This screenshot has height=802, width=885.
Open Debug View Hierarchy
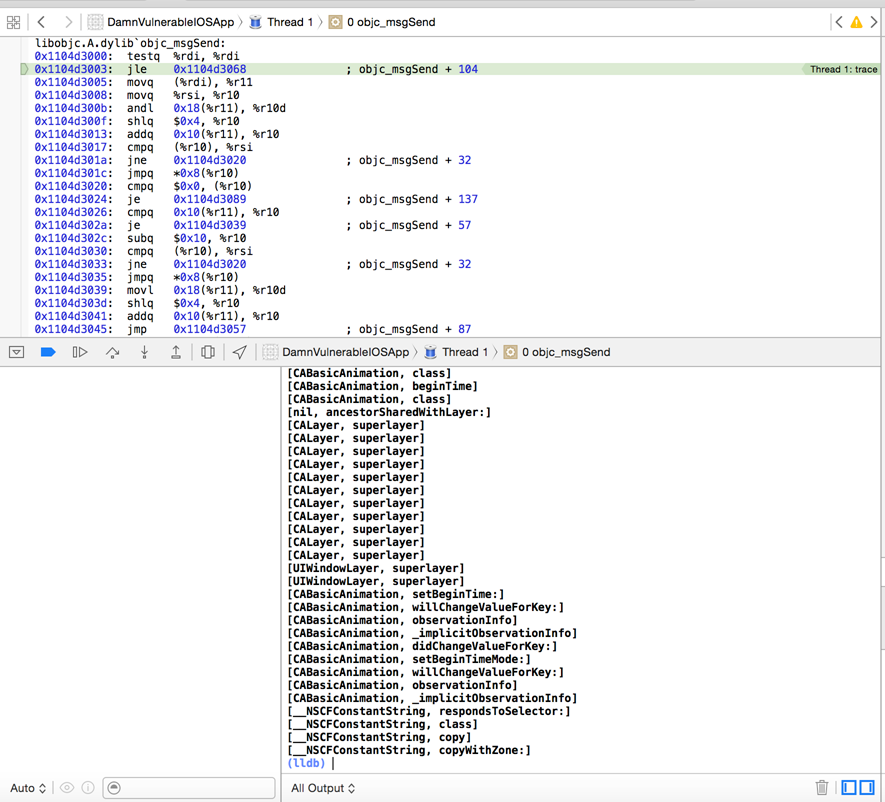coord(208,352)
